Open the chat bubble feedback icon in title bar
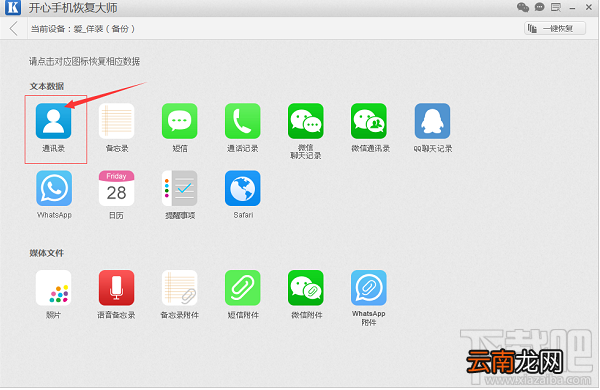Viewport: 600px width, 390px height. pyautogui.click(x=540, y=7)
